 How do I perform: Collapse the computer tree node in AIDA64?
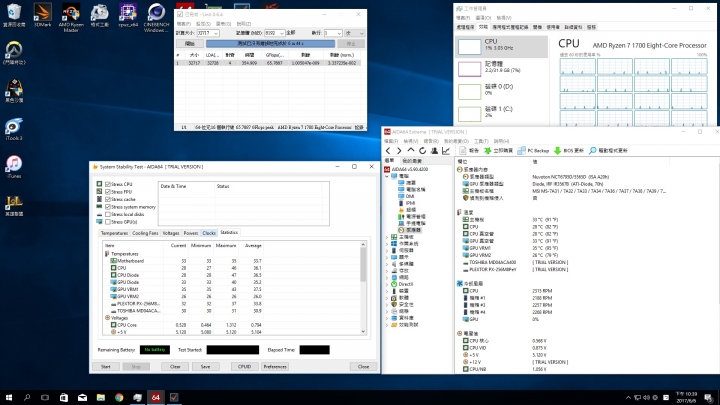(387, 176)
